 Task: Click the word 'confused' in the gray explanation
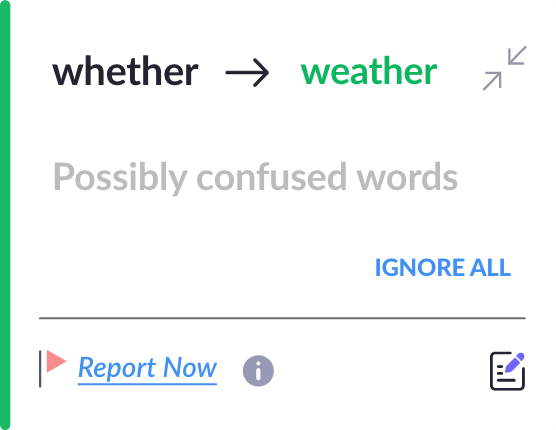[x=271, y=177]
